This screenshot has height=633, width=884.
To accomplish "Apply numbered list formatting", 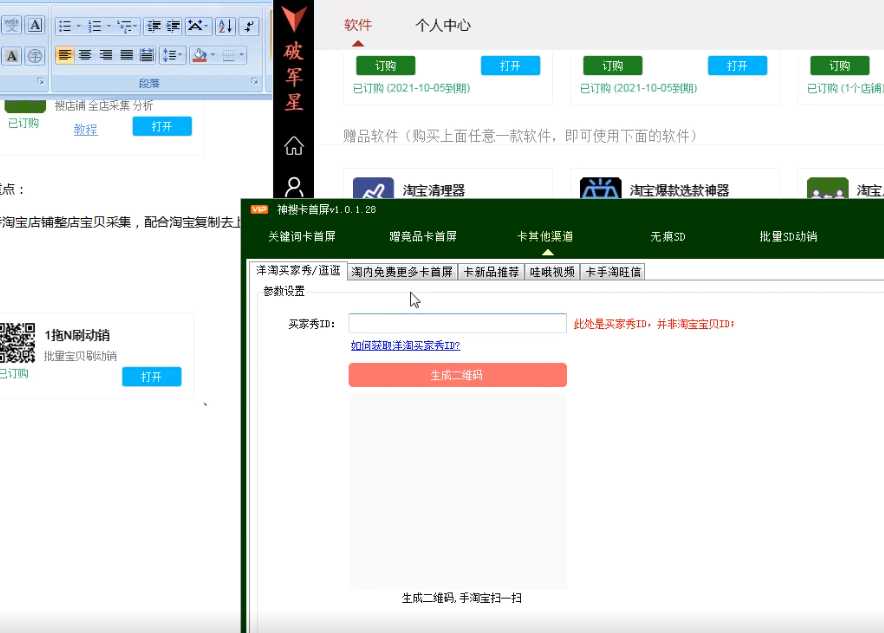I will point(95,26).
